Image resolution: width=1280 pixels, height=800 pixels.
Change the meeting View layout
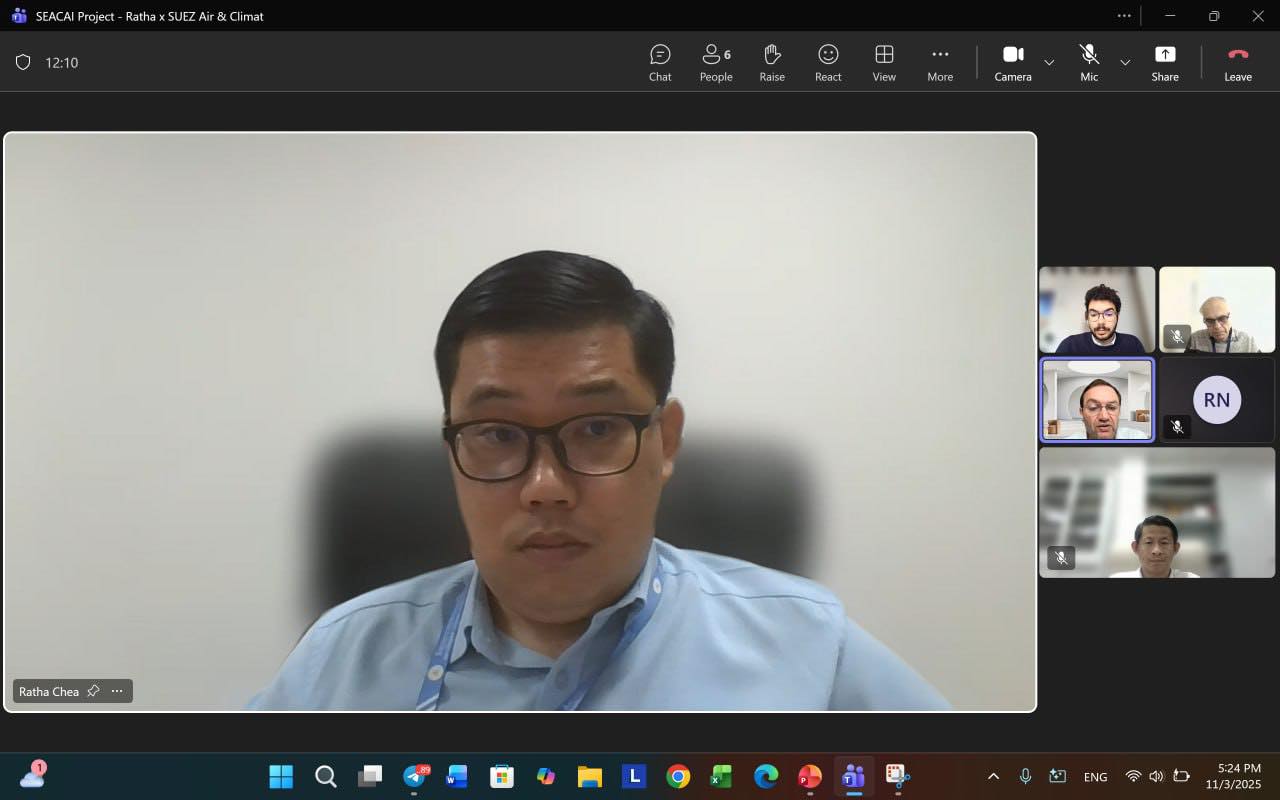click(x=884, y=62)
